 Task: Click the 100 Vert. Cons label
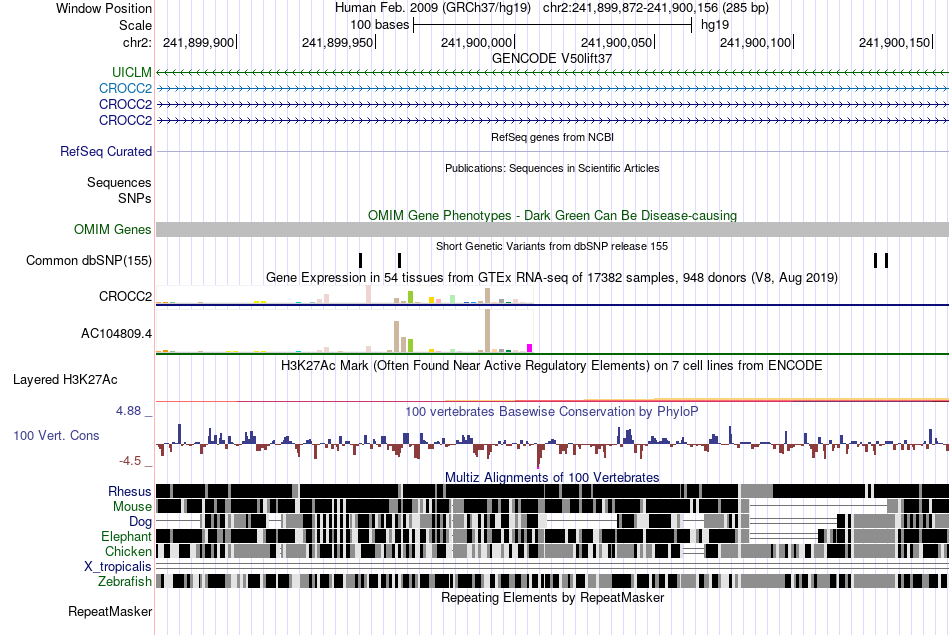point(56,436)
